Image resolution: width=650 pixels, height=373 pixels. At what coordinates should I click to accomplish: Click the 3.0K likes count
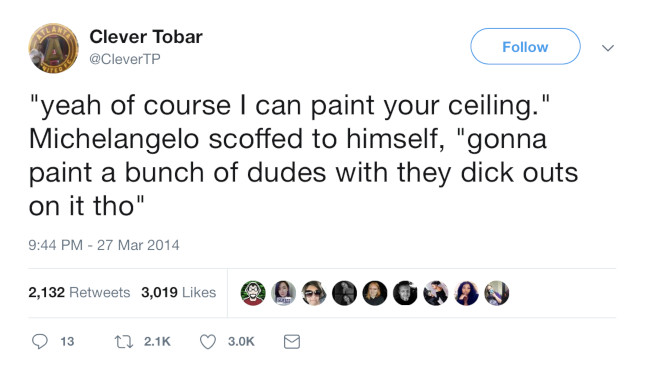pyautogui.click(x=241, y=342)
